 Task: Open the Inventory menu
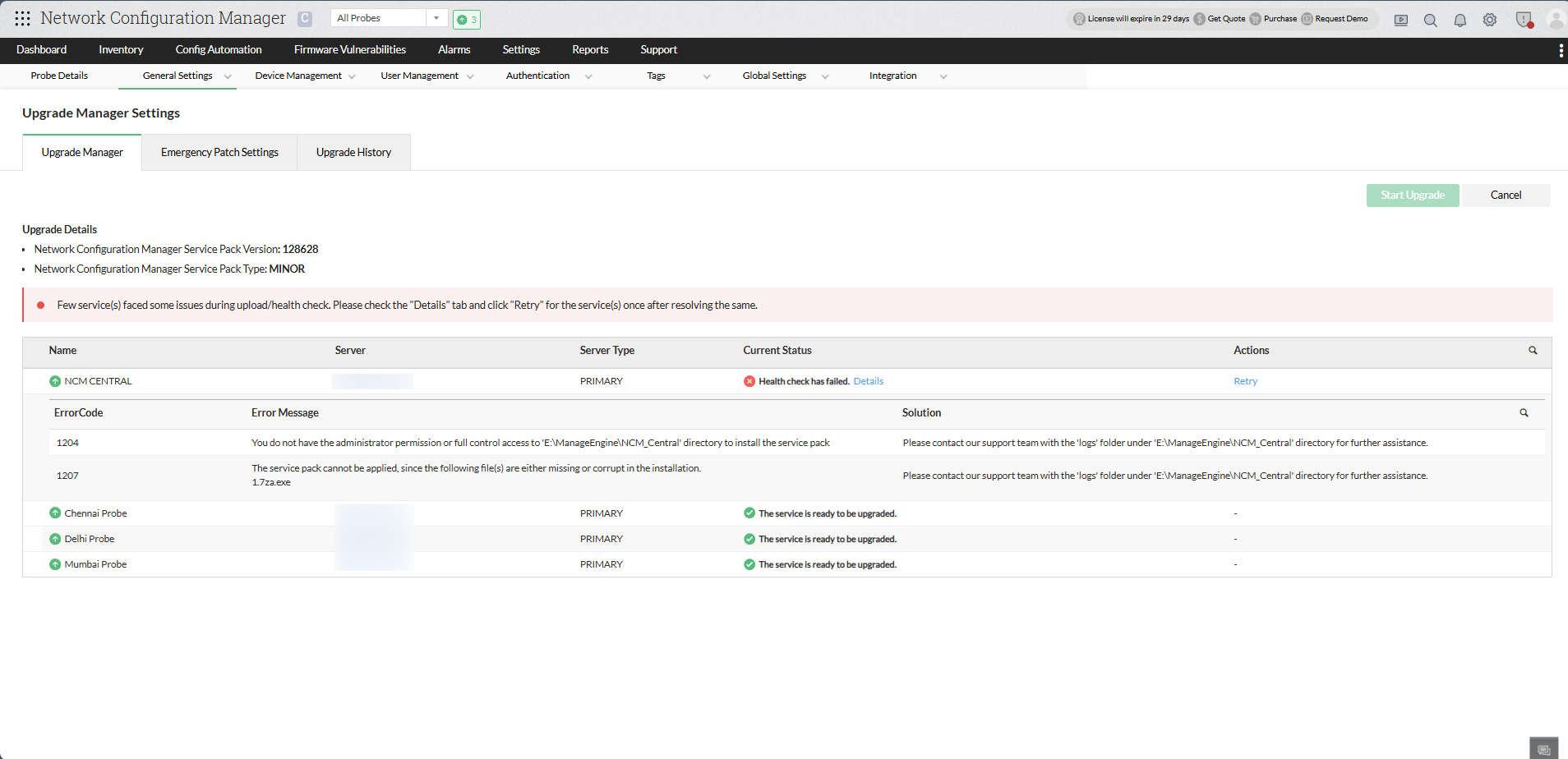(121, 50)
